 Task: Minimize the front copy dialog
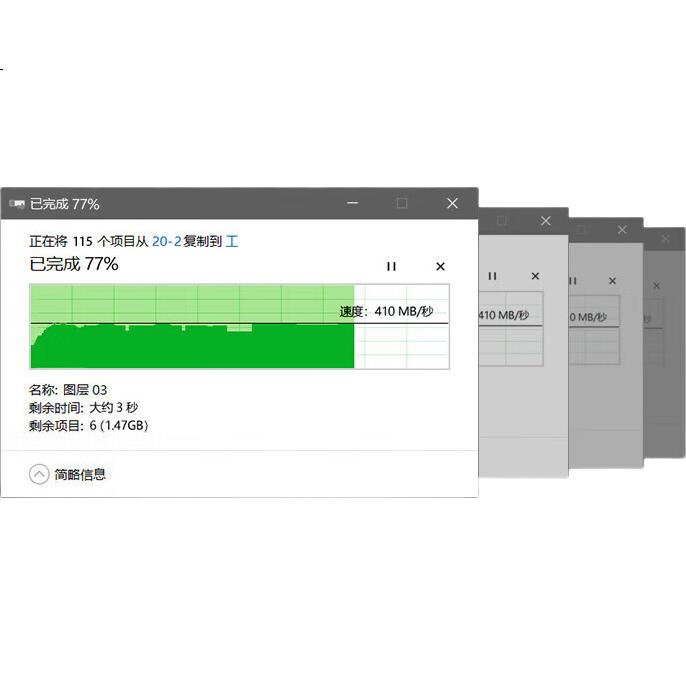(x=353, y=203)
